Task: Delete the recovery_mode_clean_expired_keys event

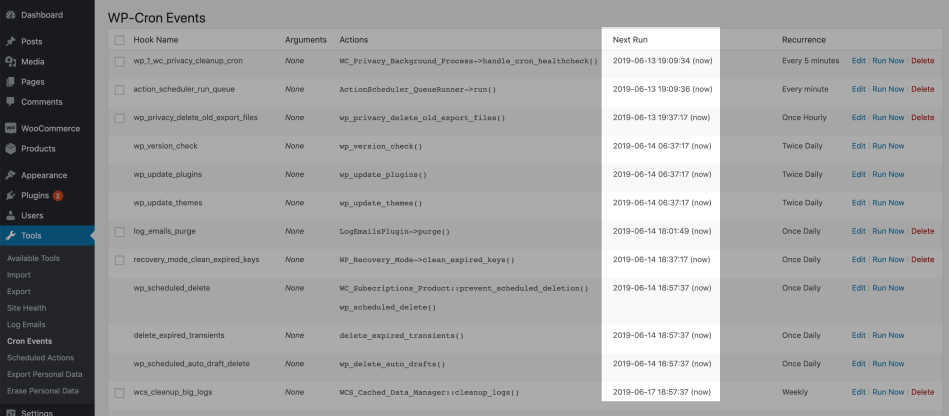Action: 922,259
